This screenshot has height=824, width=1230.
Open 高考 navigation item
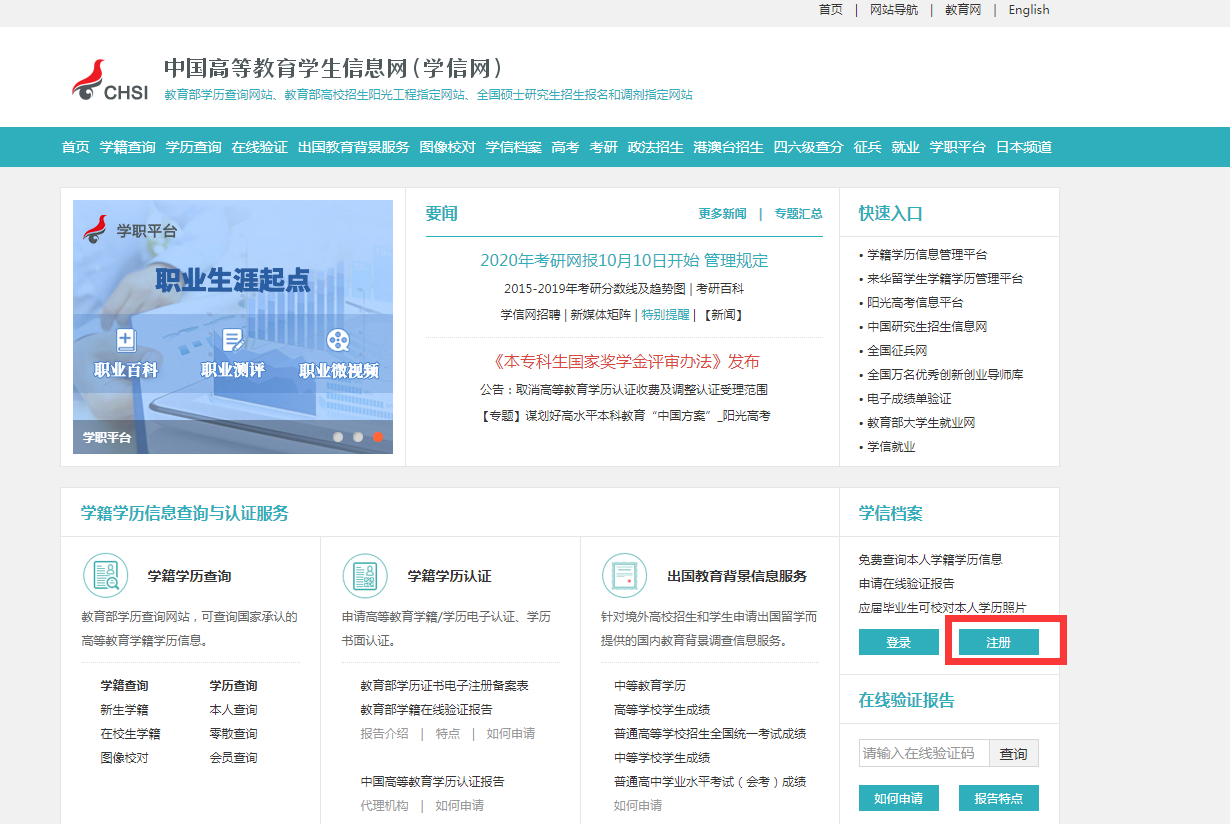(x=566, y=147)
